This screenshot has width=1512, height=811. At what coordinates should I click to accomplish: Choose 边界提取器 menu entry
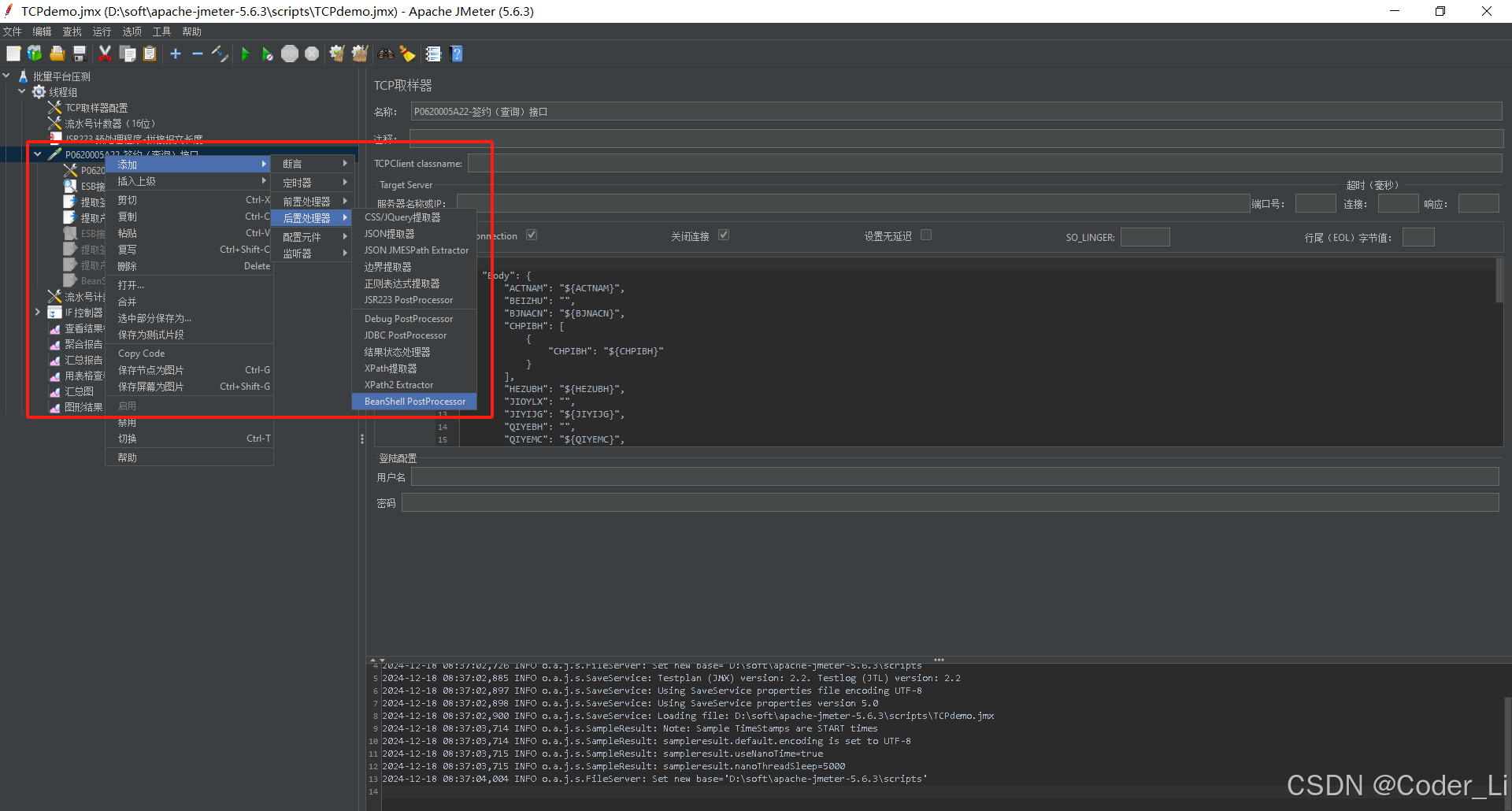[x=414, y=267]
